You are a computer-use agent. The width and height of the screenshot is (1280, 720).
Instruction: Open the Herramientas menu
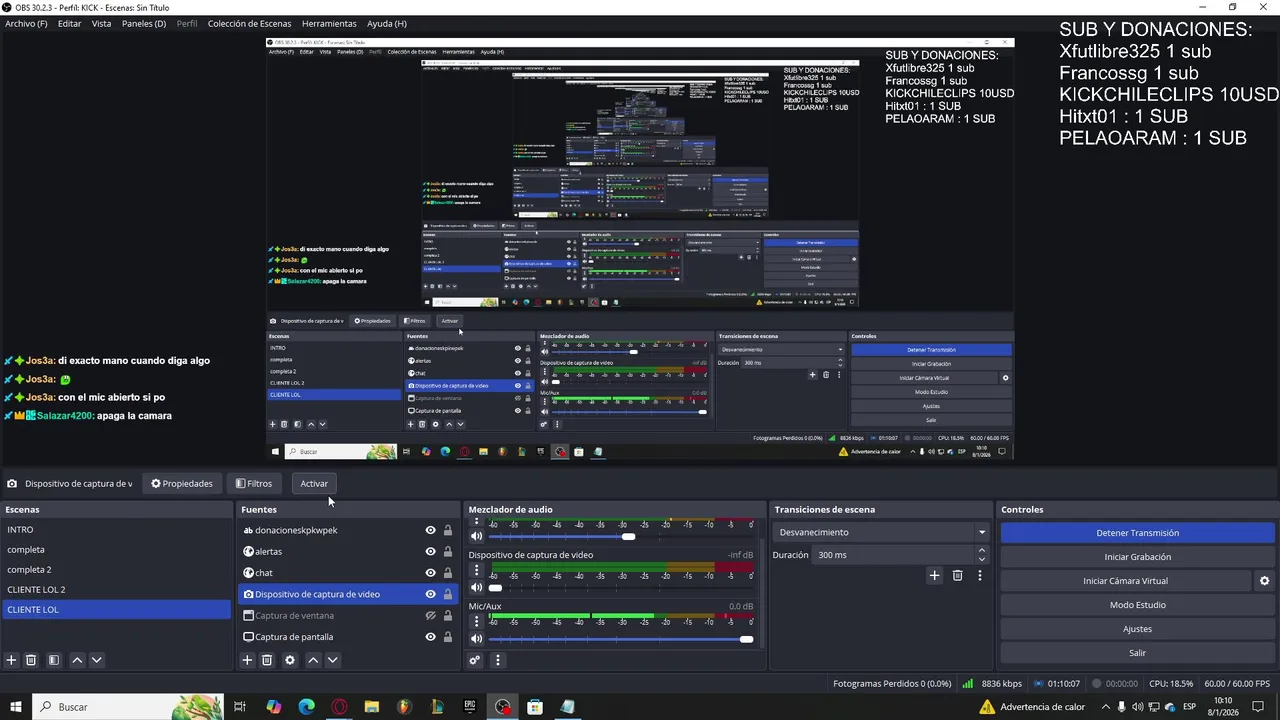[x=329, y=23]
